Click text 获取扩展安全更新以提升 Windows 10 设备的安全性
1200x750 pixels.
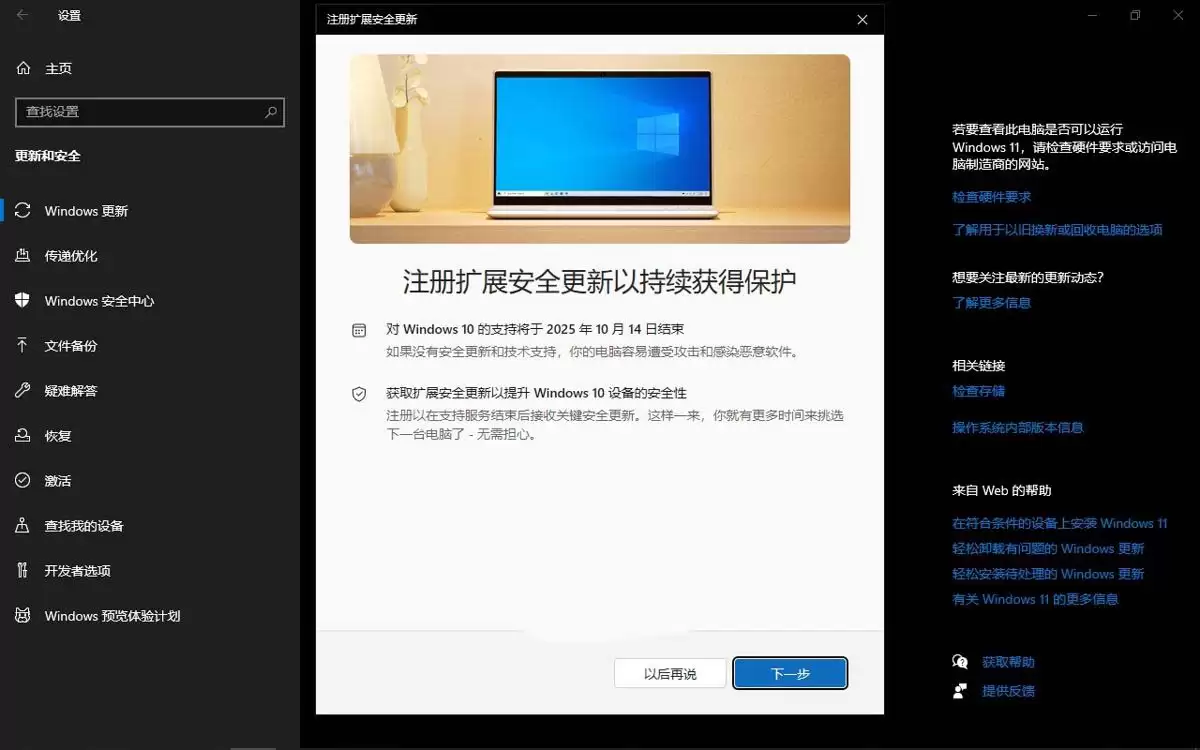pyautogui.click(x=537, y=393)
